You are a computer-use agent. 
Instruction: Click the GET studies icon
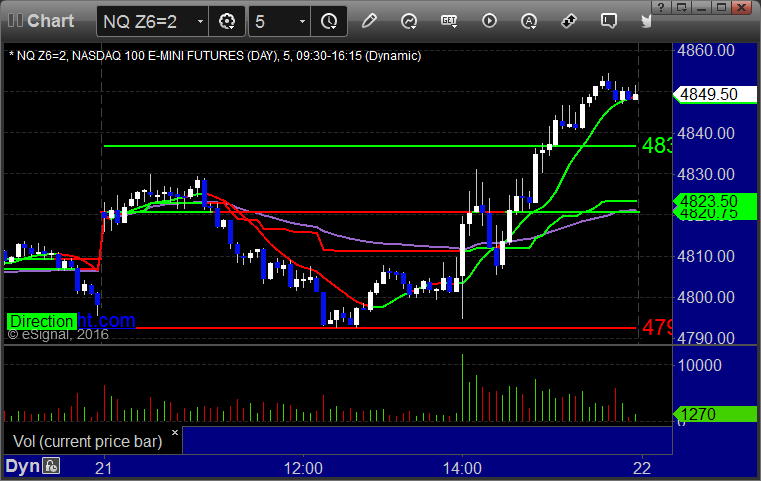(x=449, y=21)
